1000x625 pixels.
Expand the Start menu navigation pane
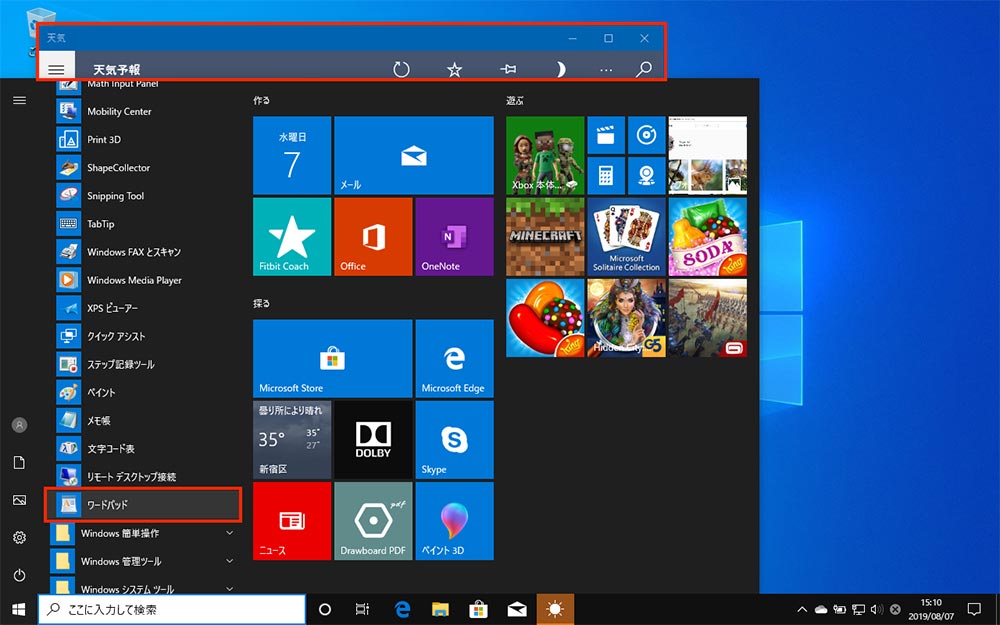[x=20, y=100]
